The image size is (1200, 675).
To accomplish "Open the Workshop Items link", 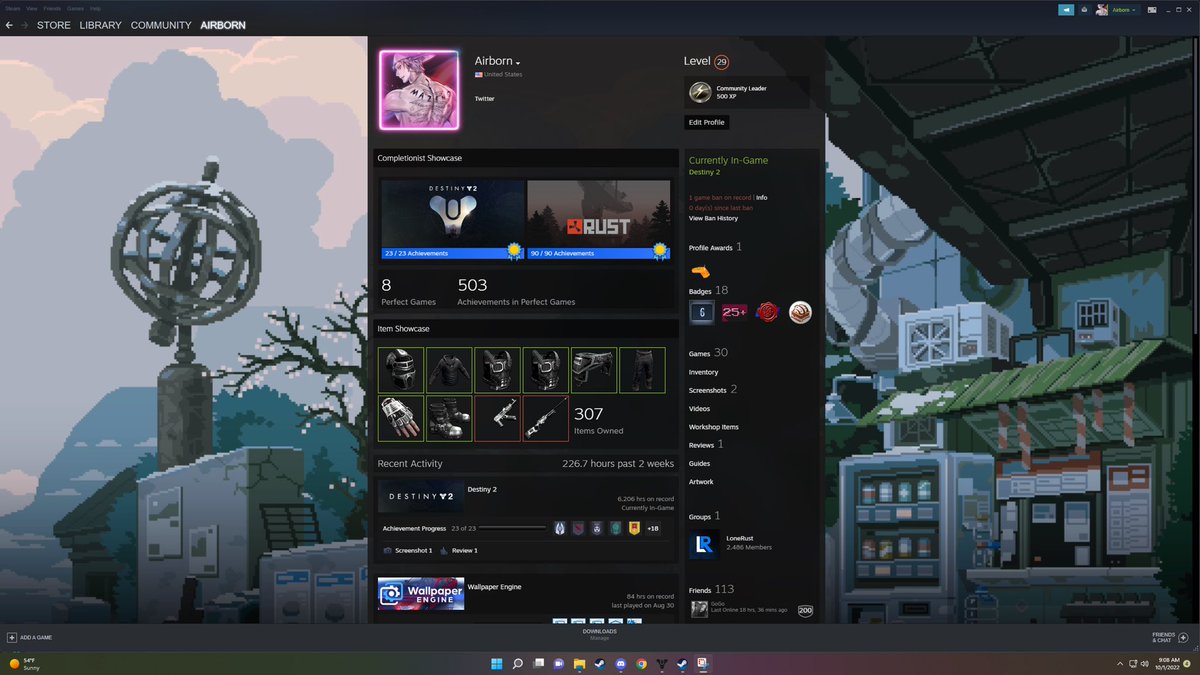I will tap(714, 427).
